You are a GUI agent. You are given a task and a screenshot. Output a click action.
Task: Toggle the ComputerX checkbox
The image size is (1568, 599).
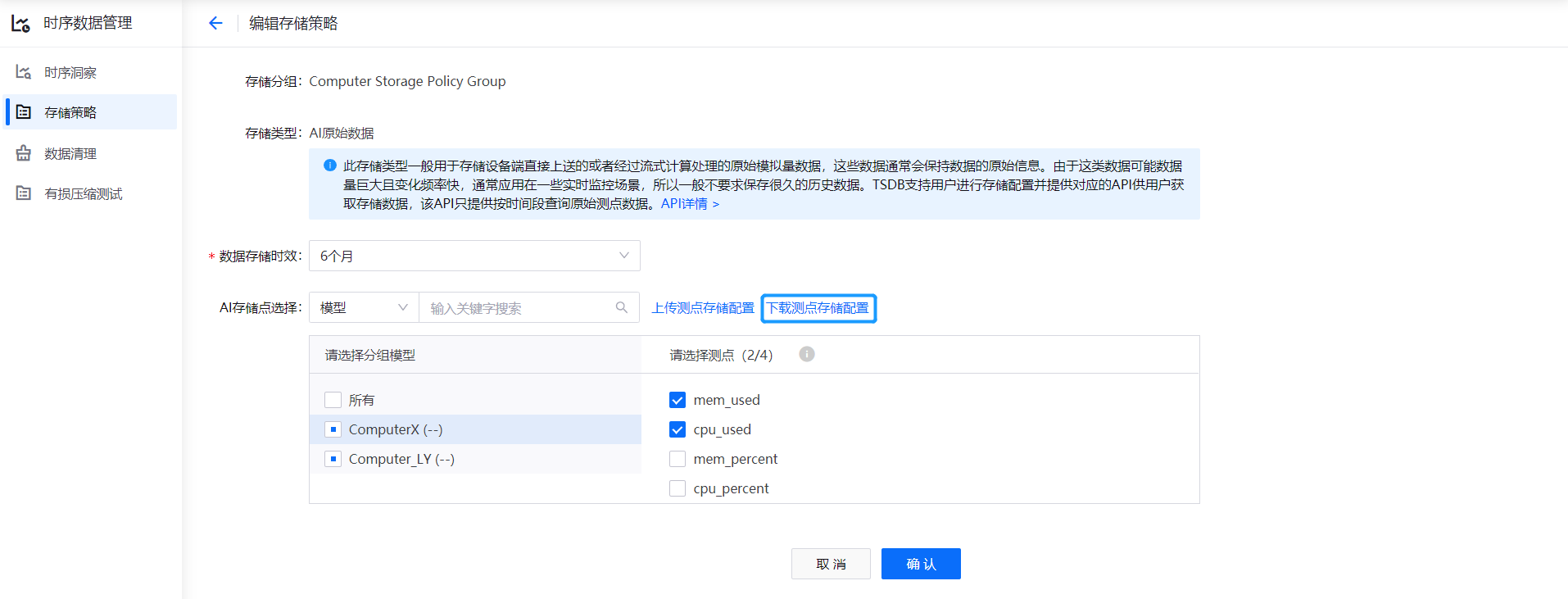click(x=333, y=429)
